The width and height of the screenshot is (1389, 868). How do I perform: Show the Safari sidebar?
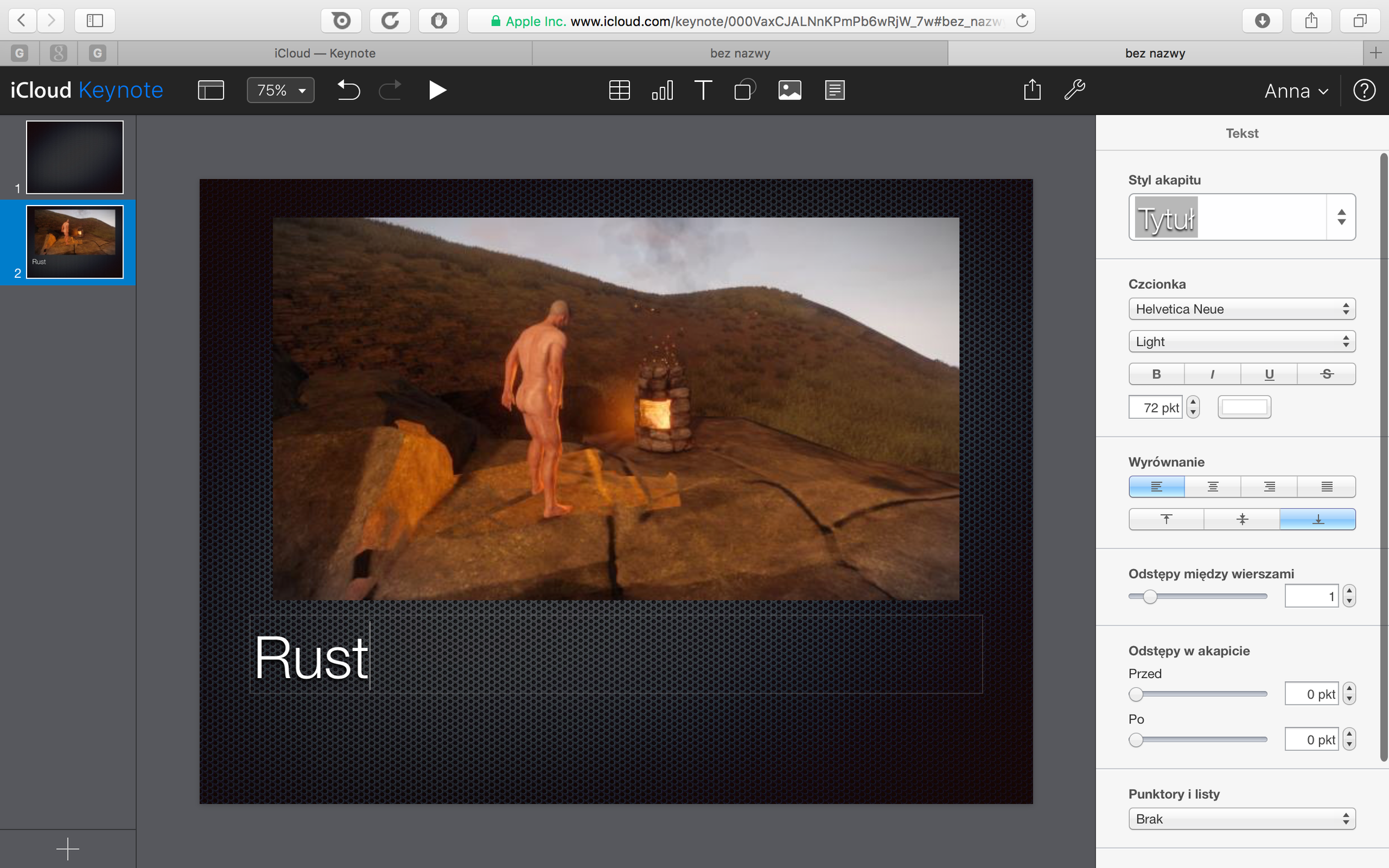95,20
